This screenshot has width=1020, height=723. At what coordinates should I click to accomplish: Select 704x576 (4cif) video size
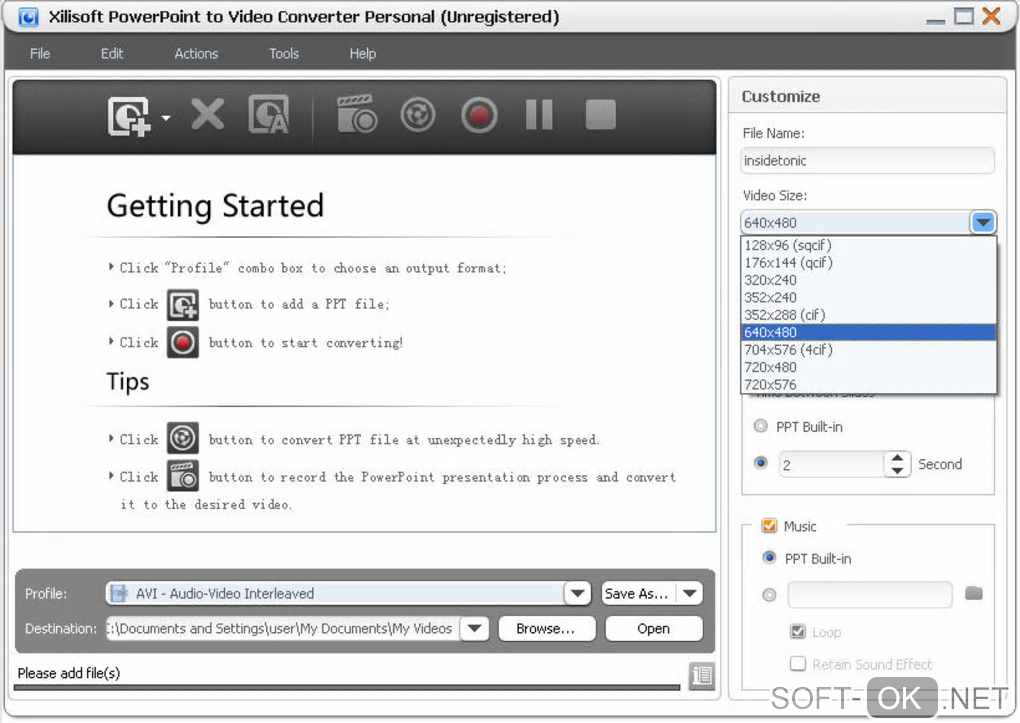pos(868,350)
